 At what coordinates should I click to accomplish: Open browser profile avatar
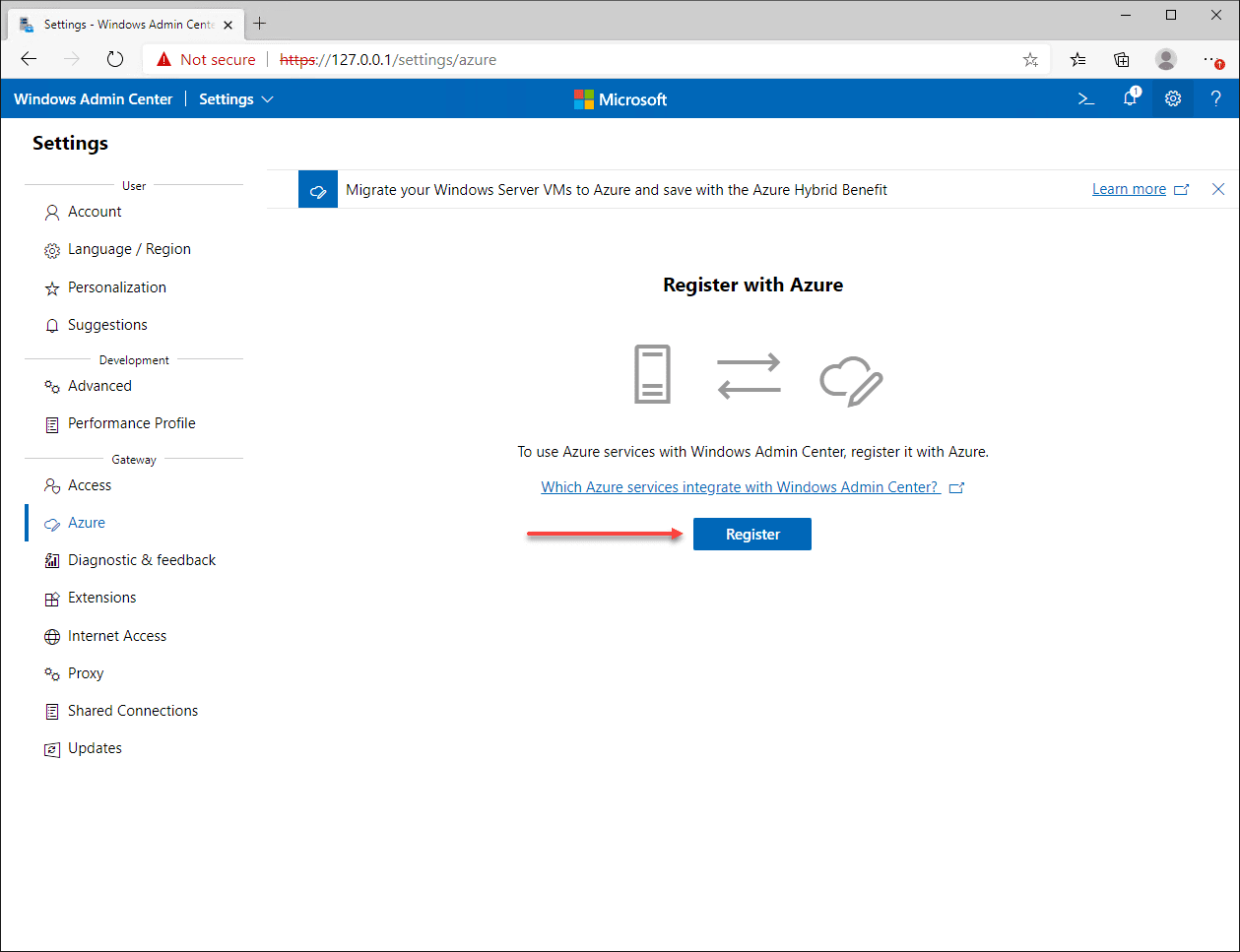1166,60
